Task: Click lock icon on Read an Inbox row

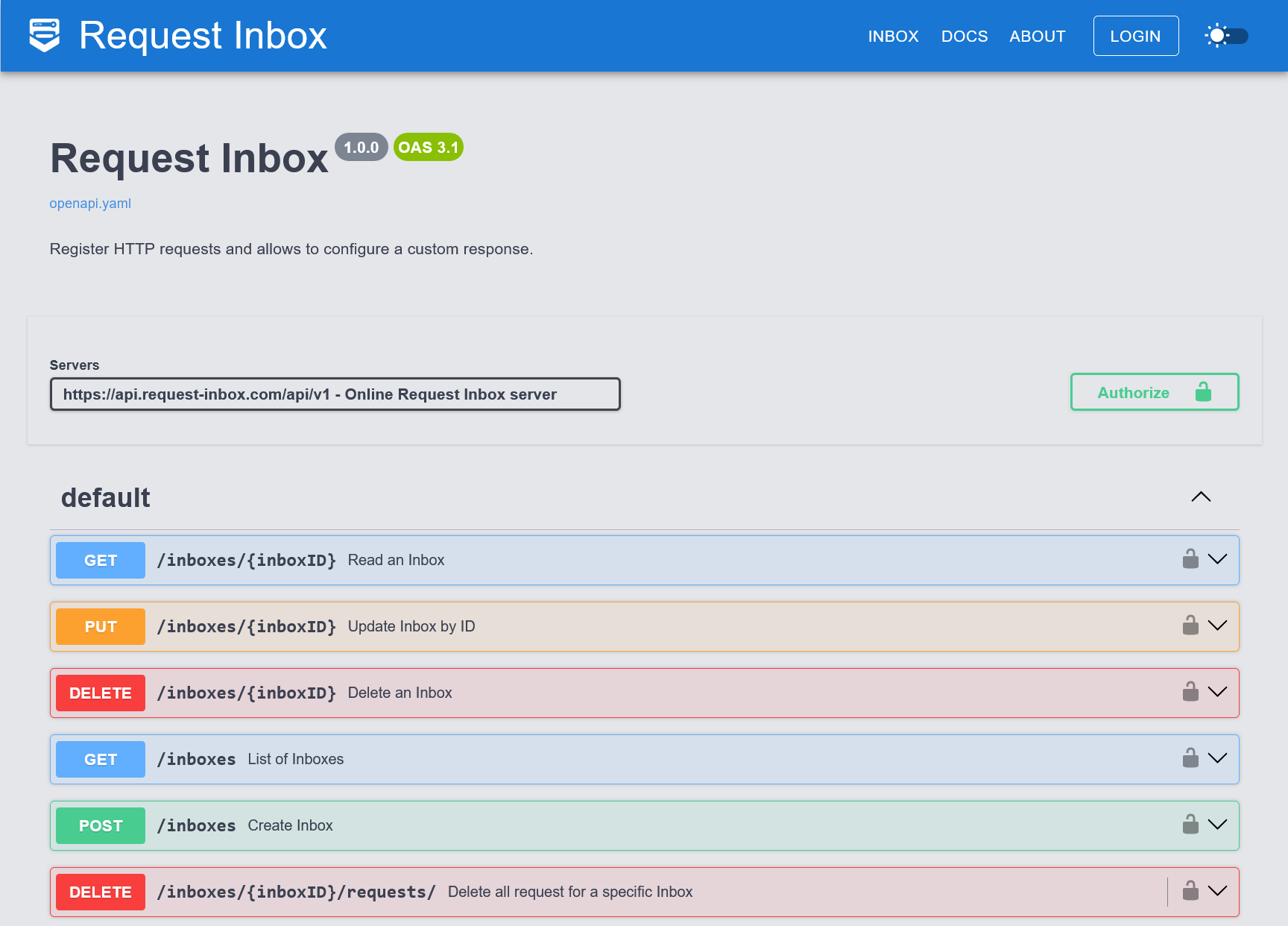Action: pyautogui.click(x=1190, y=559)
